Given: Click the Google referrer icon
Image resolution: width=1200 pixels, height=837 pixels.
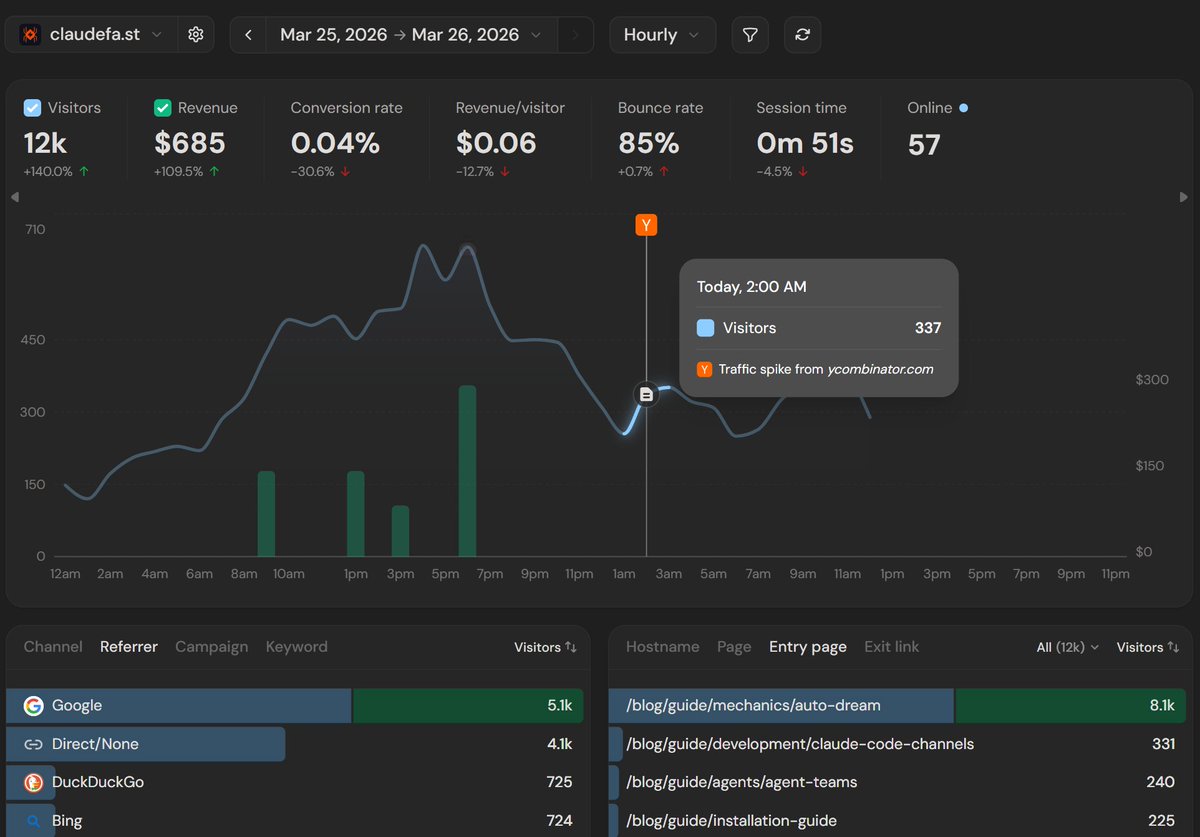Looking at the screenshot, I should tap(33, 706).
